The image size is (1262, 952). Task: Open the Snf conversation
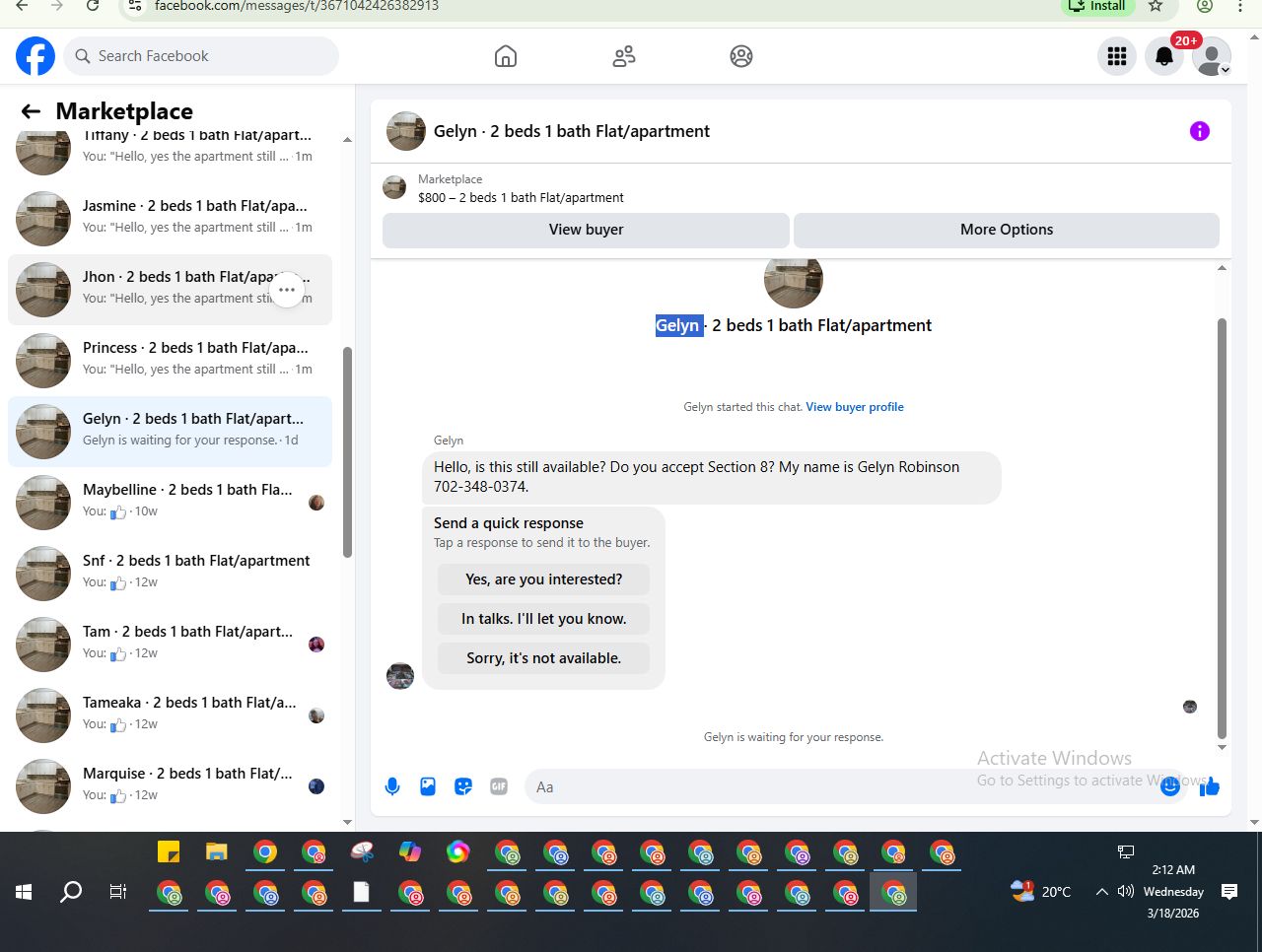point(170,574)
